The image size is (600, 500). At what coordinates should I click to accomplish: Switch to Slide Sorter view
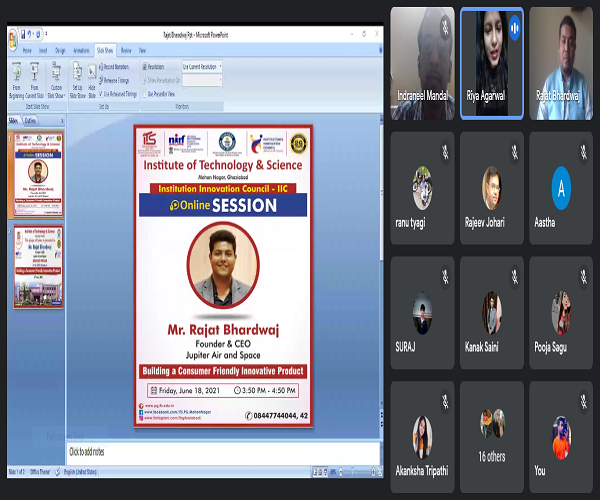321,472
